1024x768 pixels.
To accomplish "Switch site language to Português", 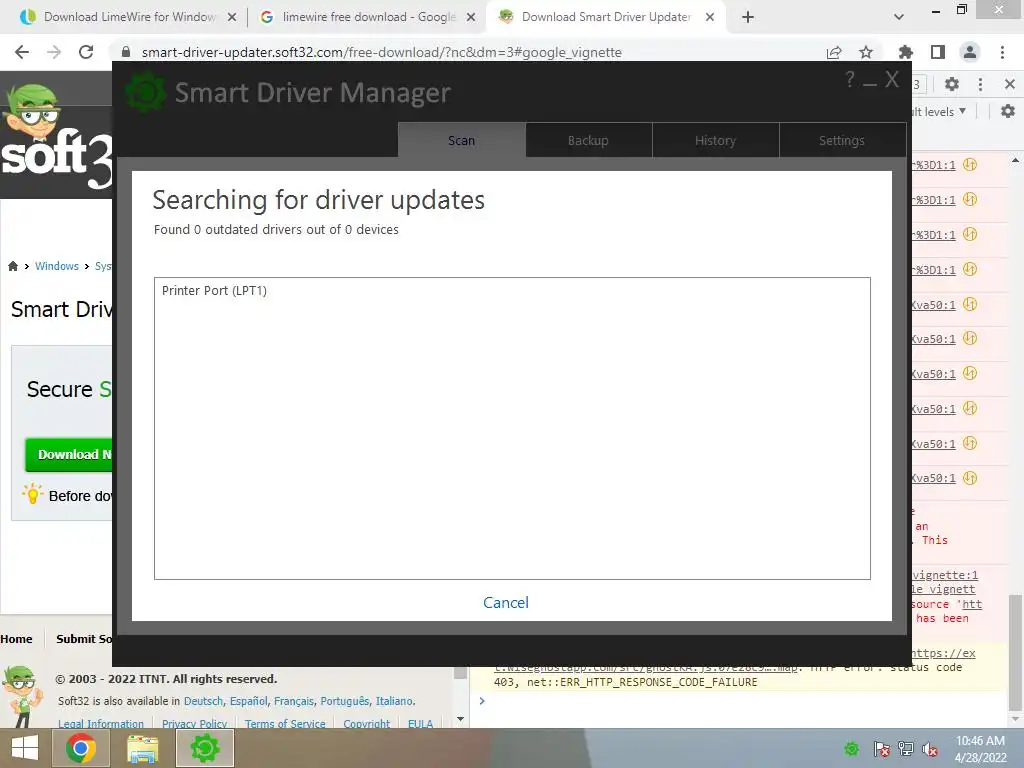I will click(x=344, y=701).
